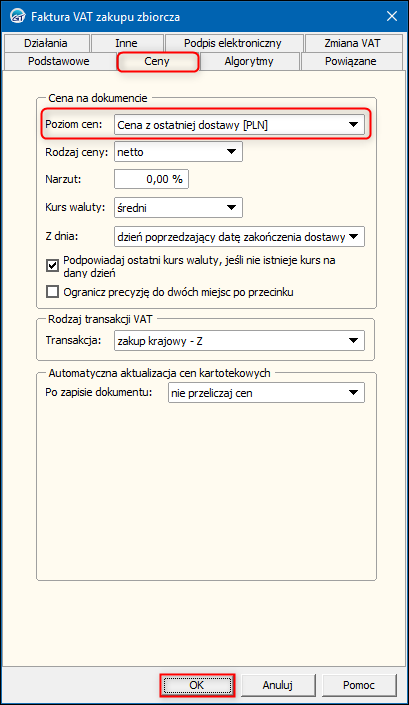Viewport: 409px width, 705px height.
Task: Expand the Poziom cen dropdown
Action: coord(240,125)
